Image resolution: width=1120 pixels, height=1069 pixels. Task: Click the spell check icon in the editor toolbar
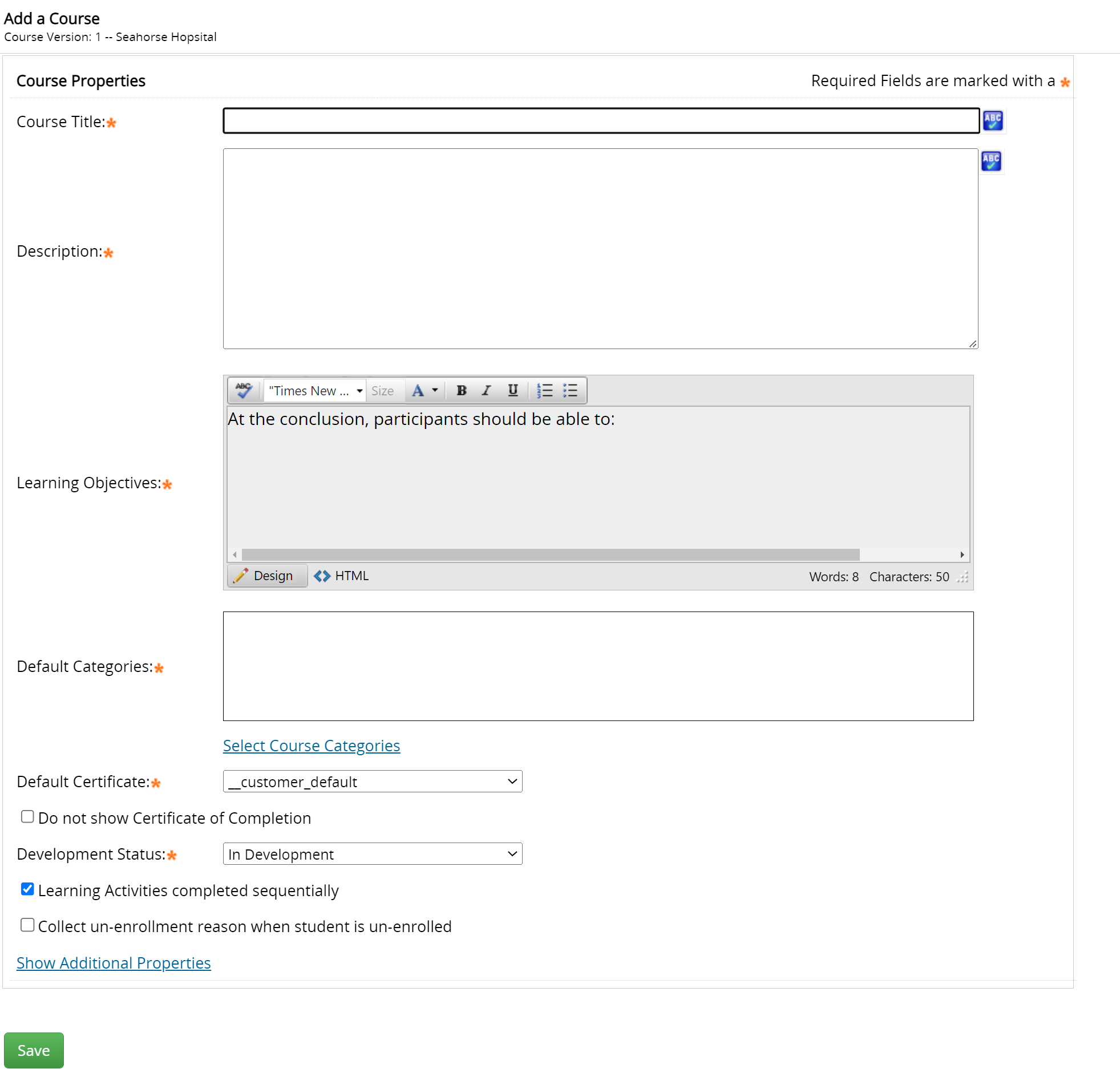(x=242, y=390)
